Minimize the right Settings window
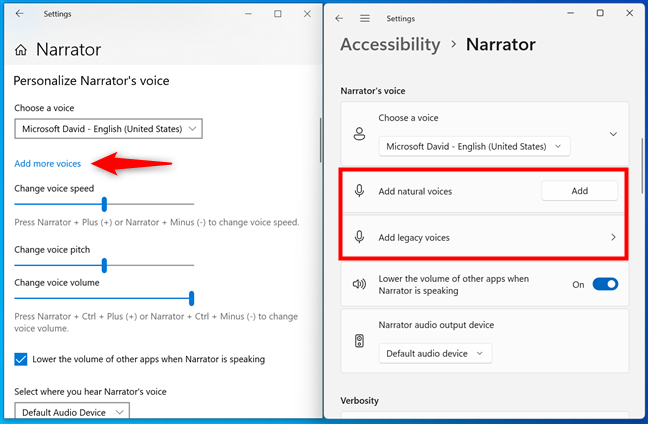The width and height of the screenshot is (648, 424). (x=570, y=13)
